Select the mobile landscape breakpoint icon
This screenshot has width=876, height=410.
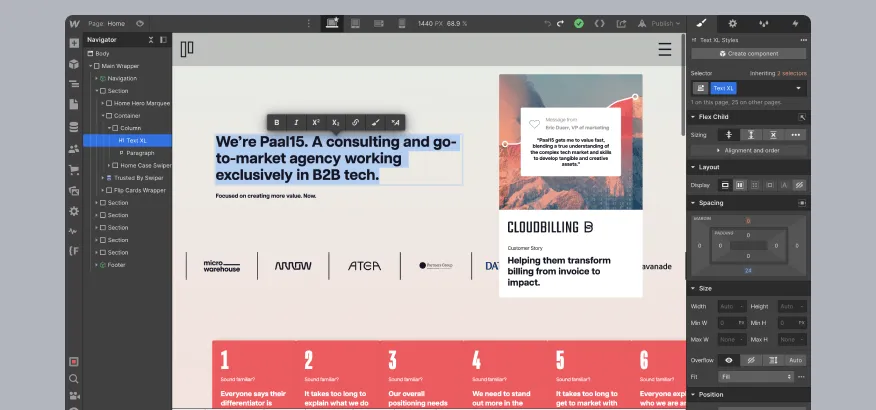point(378,23)
